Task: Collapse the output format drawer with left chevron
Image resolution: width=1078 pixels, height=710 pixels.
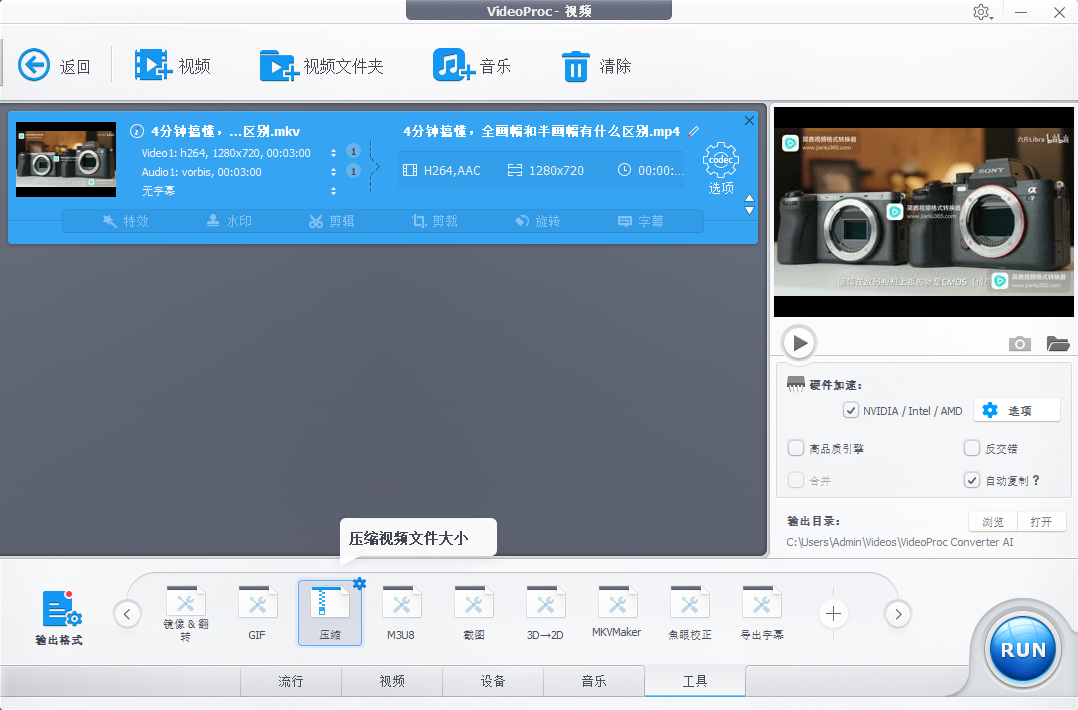Action: click(127, 613)
